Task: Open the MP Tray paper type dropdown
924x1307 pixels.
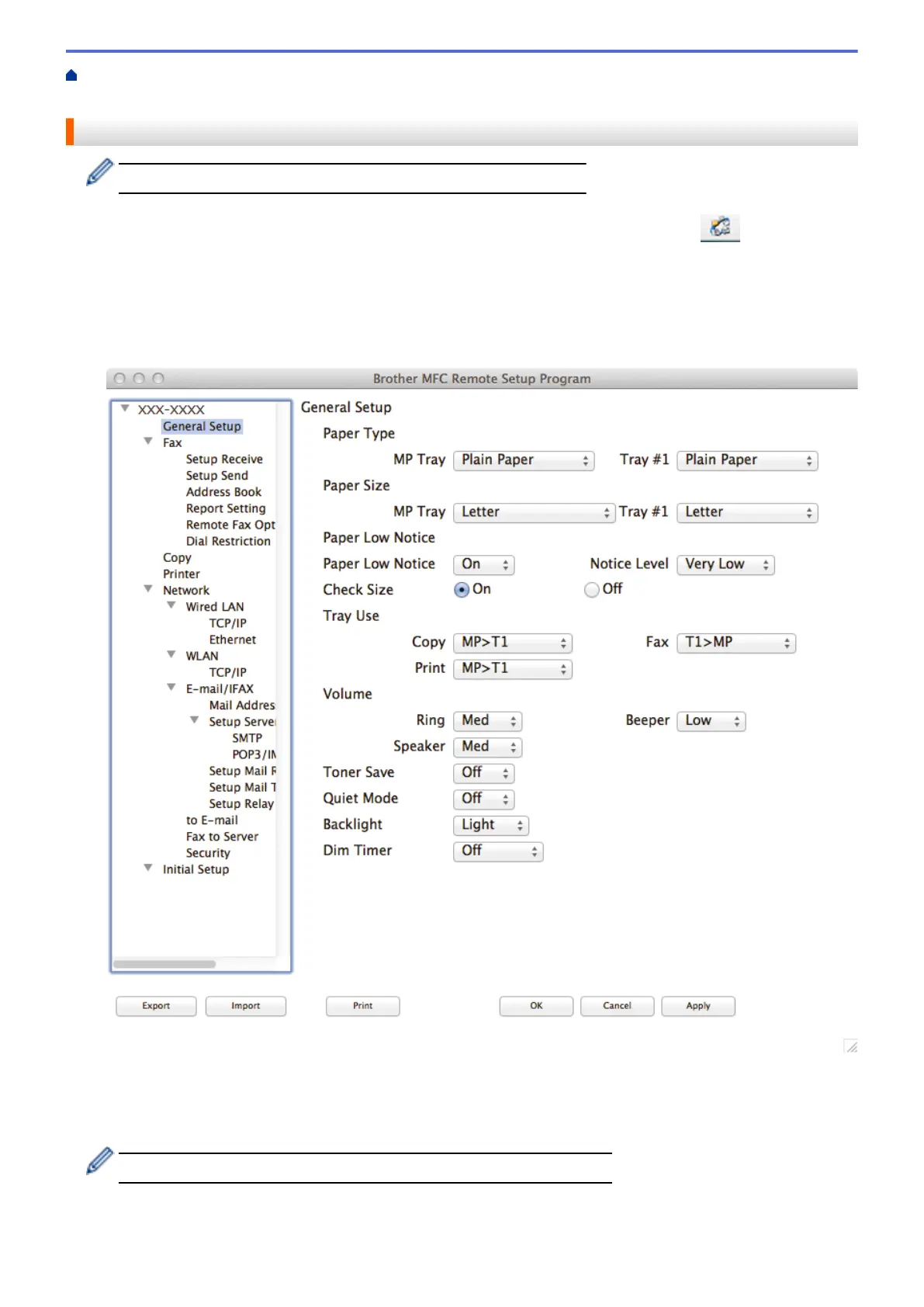Action: pos(524,460)
